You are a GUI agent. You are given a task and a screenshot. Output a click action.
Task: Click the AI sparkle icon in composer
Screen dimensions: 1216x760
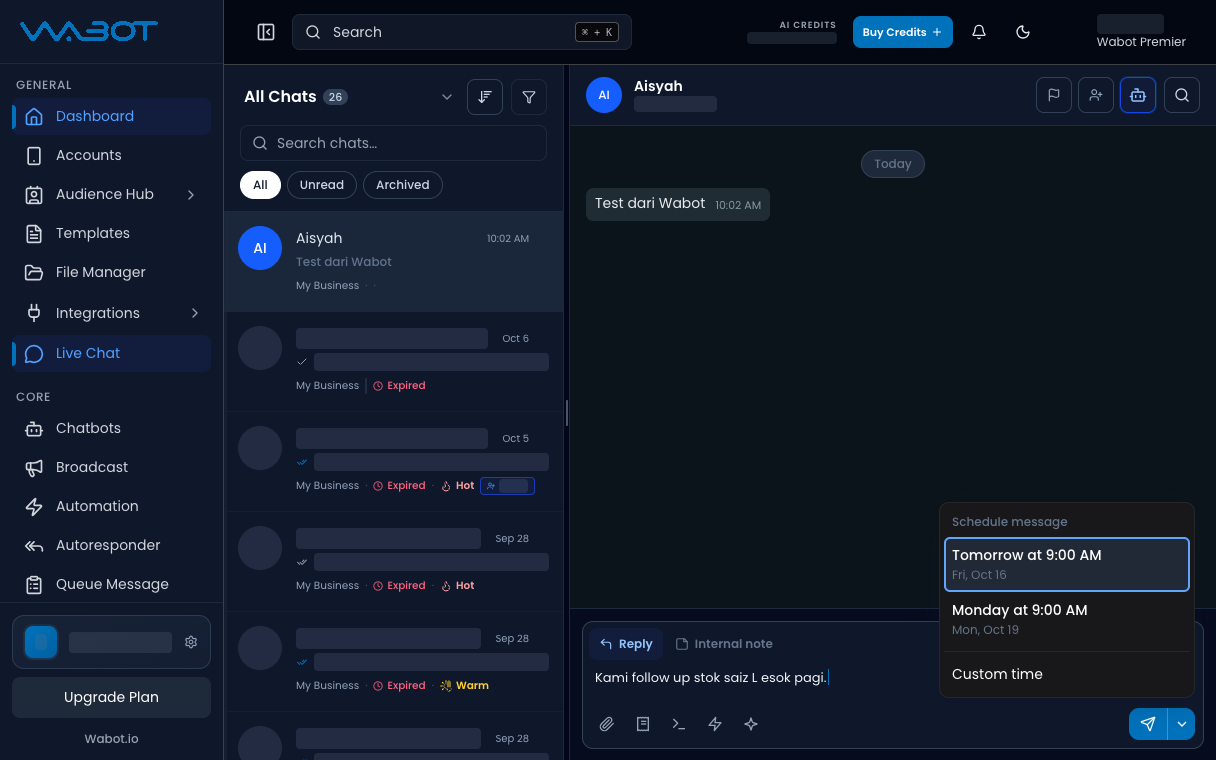(751, 724)
